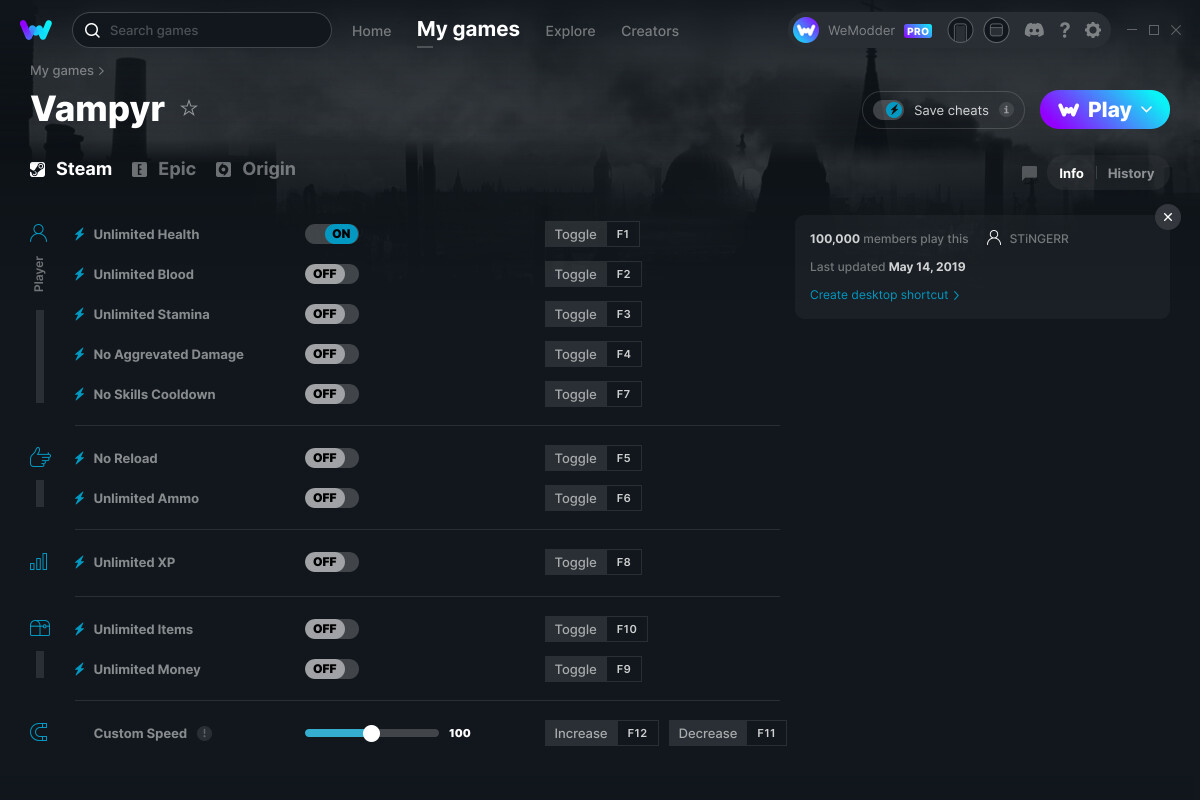Click lightning icon beside Unlimited Blood

80,274
